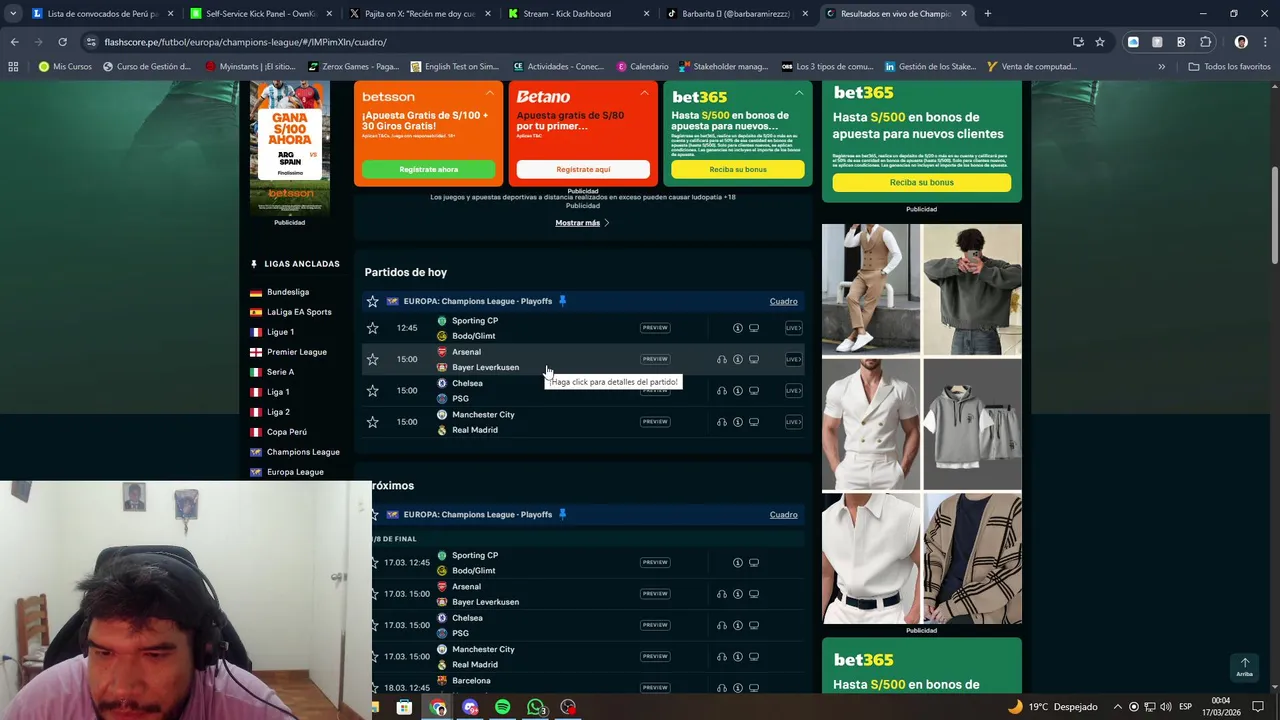This screenshot has width=1280, height=720.
Task: Unpin Champions League via blue pin in Partidos de hoy
Action: click(562, 301)
